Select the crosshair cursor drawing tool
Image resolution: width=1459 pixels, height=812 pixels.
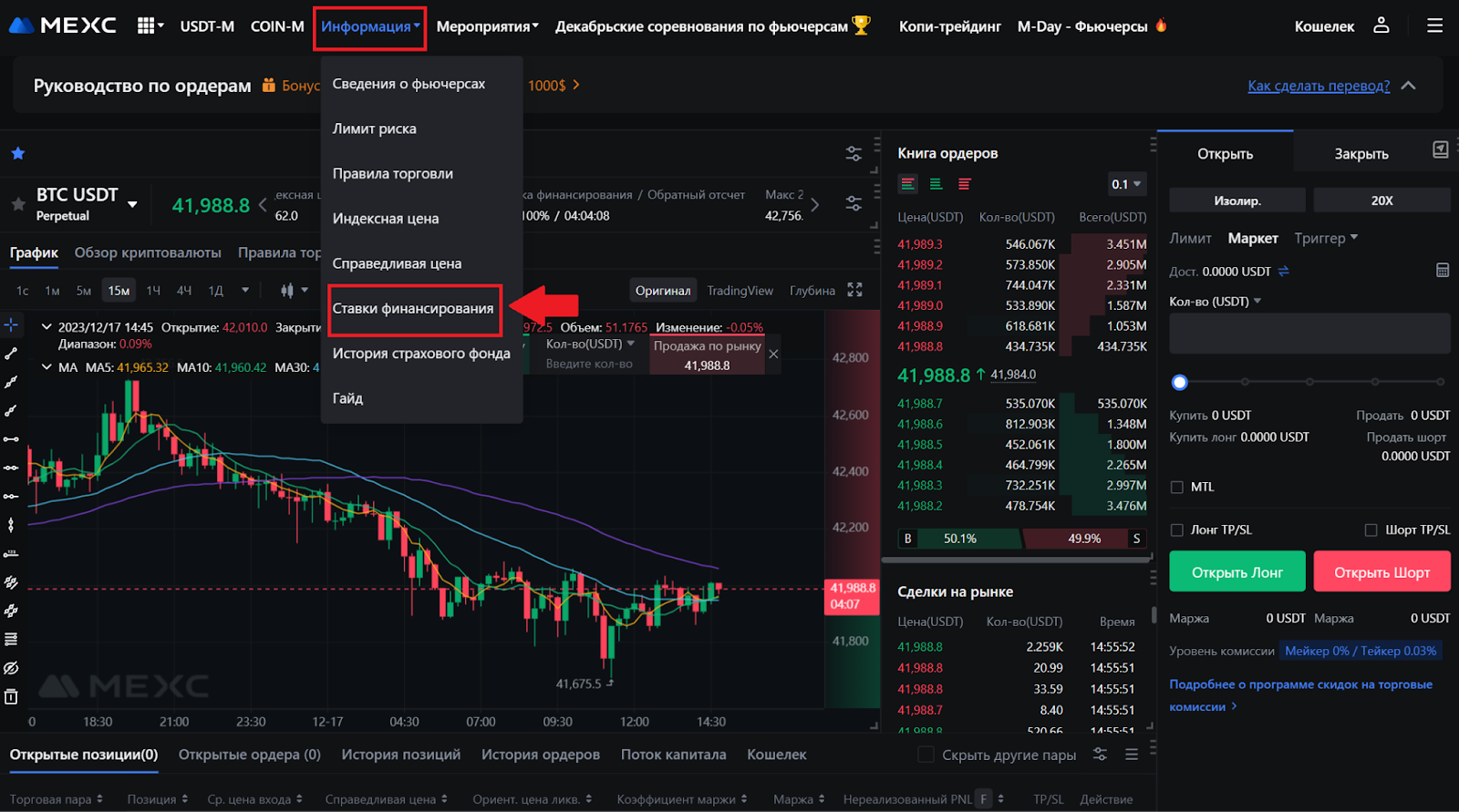coord(11,324)
